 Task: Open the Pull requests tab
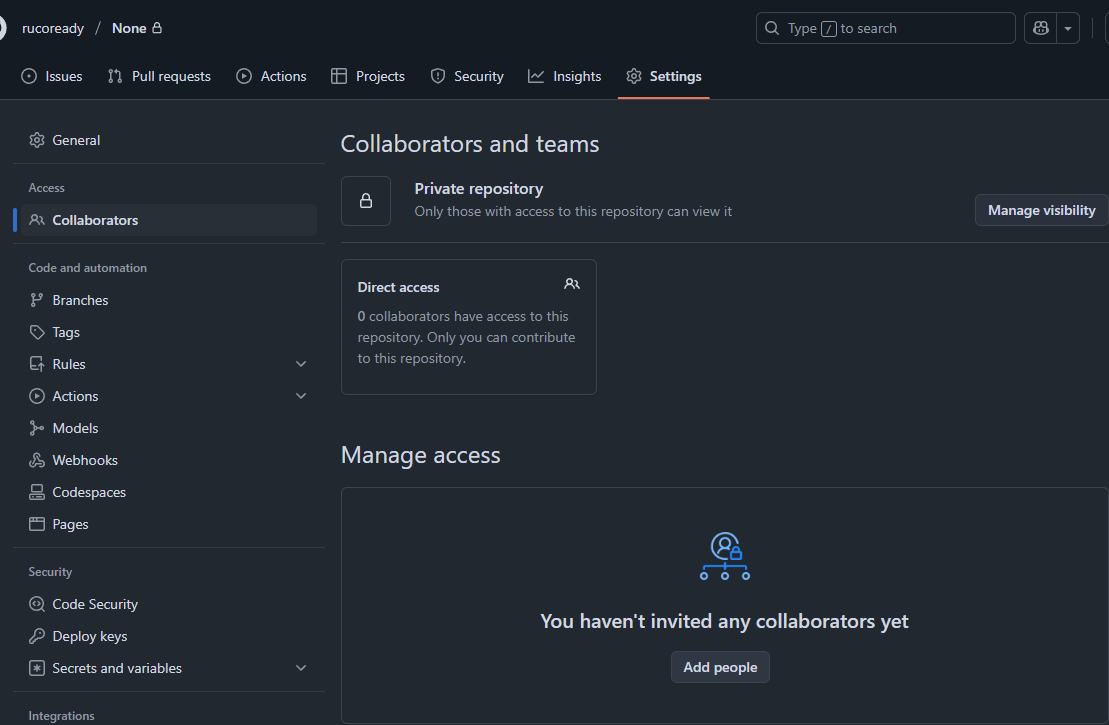tap(159, 76)
